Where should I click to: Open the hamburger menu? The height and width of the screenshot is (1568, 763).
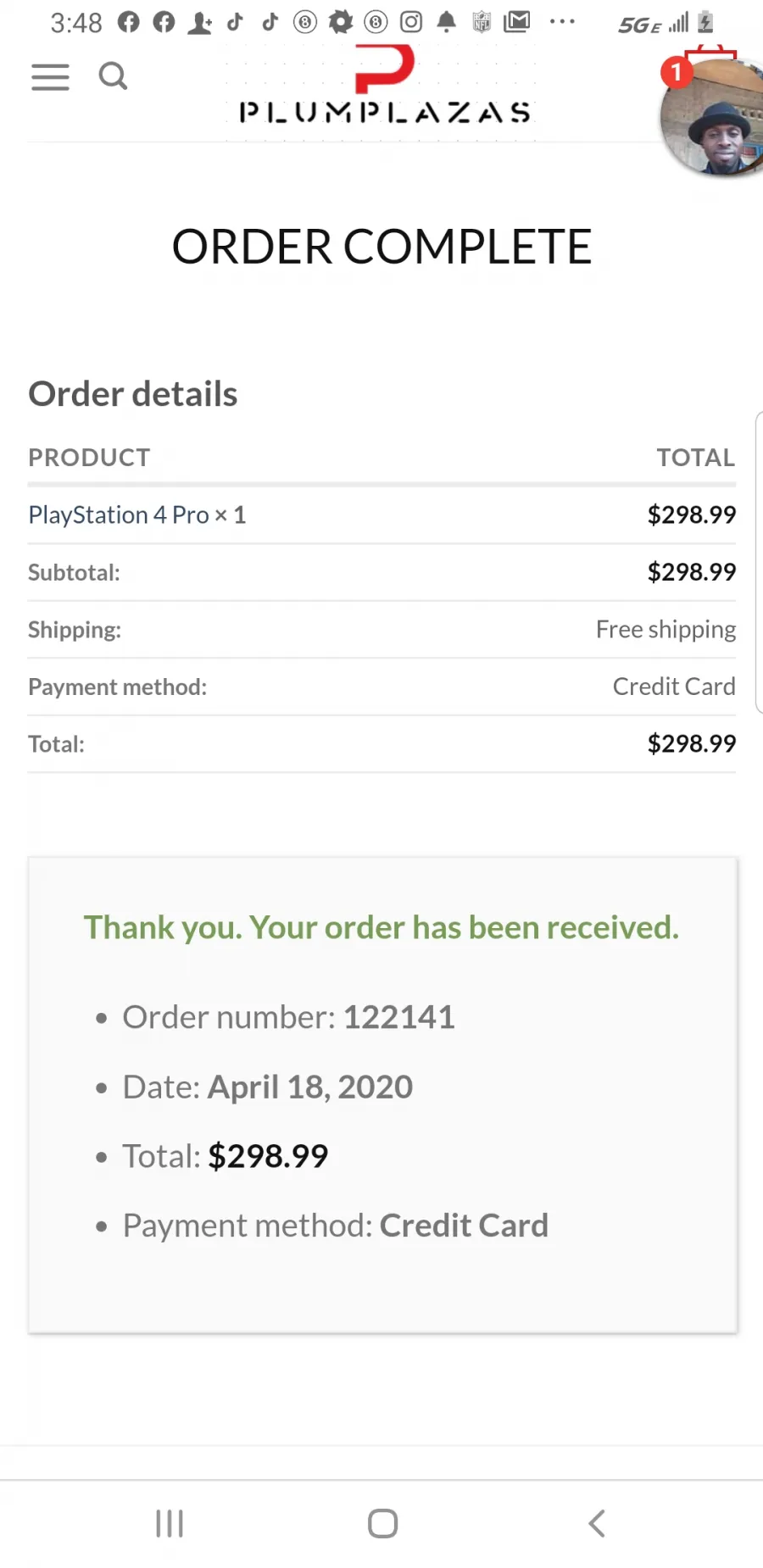50,77
